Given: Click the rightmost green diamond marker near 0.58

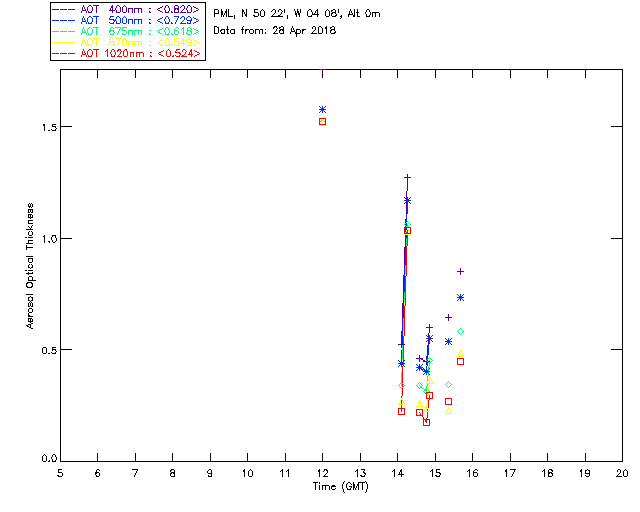Looking at the screenshot, I should tap(460, 332).
